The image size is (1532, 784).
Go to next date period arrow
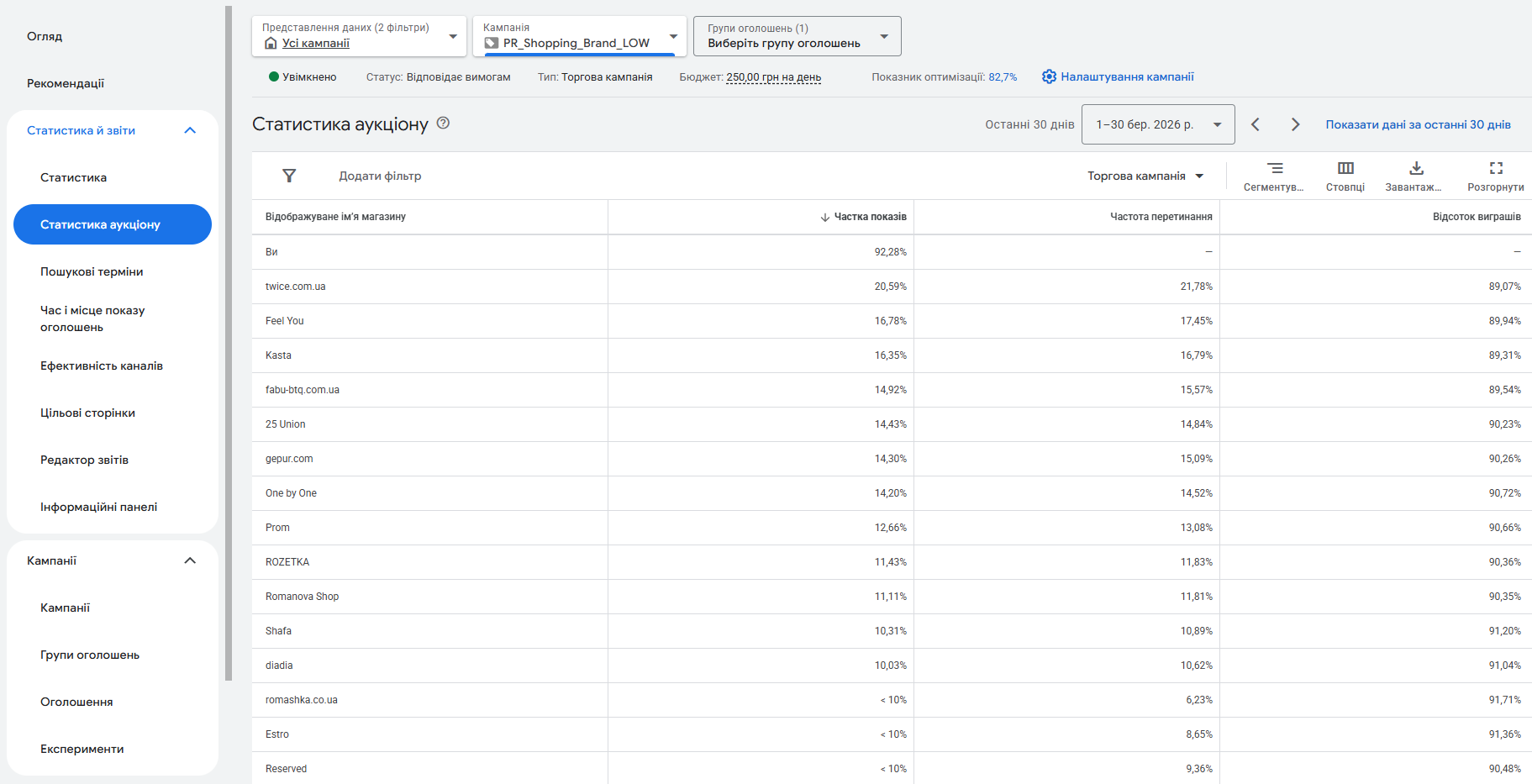(1296, 124)
